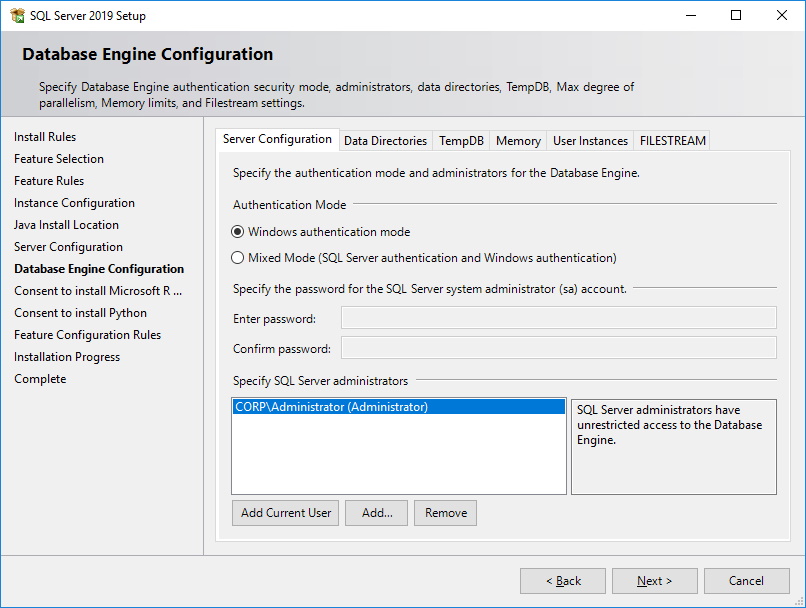The height and width of the screenshot is (608, 806).
Task: Click the SQL Server Setup title bar icon
Action: point(17,15)
